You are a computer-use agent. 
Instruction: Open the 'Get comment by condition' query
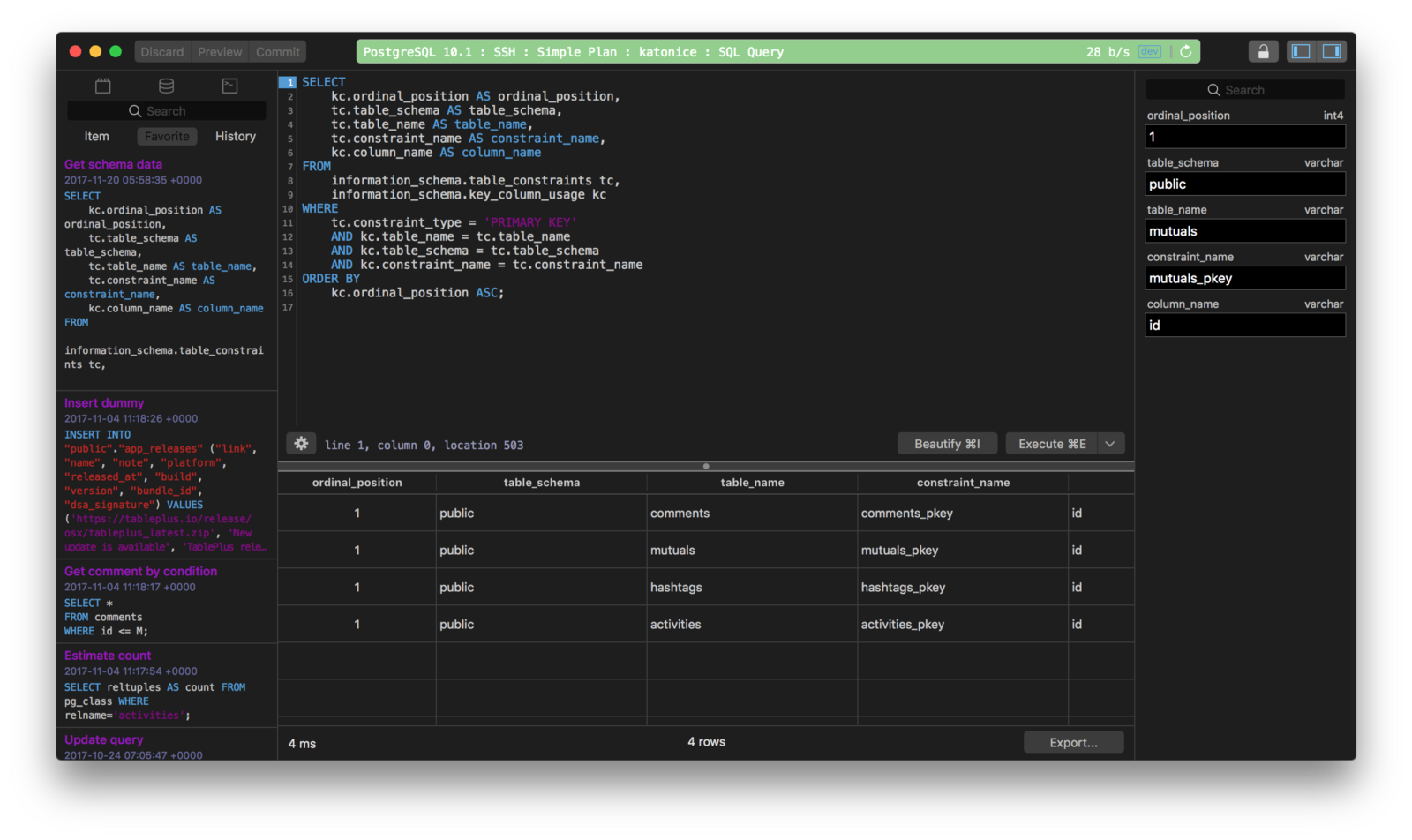(x=140, y=571)
